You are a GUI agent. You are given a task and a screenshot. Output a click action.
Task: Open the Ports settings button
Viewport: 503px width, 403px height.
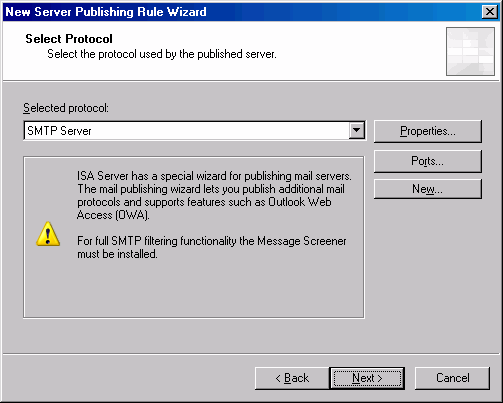(x=428, y=161)
